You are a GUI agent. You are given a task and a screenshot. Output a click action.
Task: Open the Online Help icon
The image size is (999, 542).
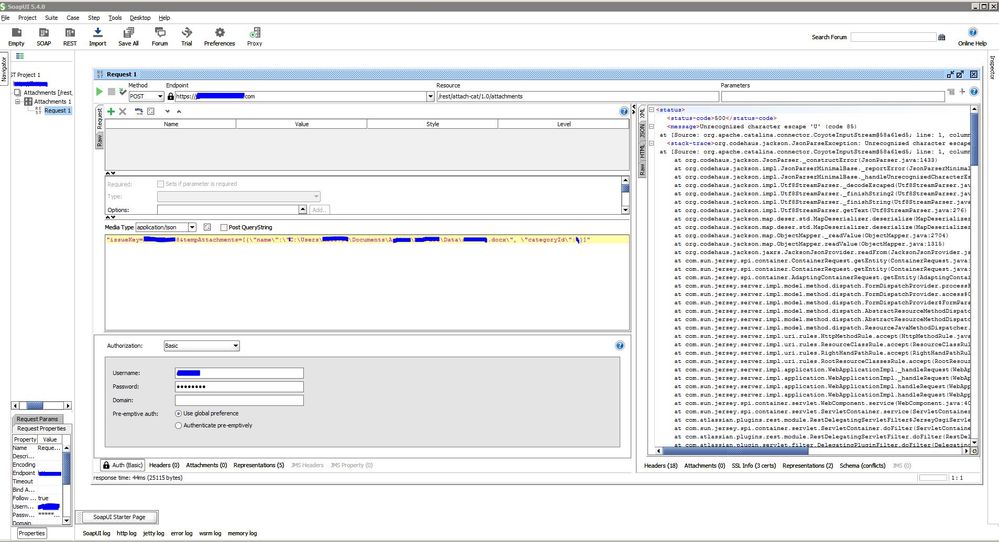pyautogui.click(x=972, y=32)
